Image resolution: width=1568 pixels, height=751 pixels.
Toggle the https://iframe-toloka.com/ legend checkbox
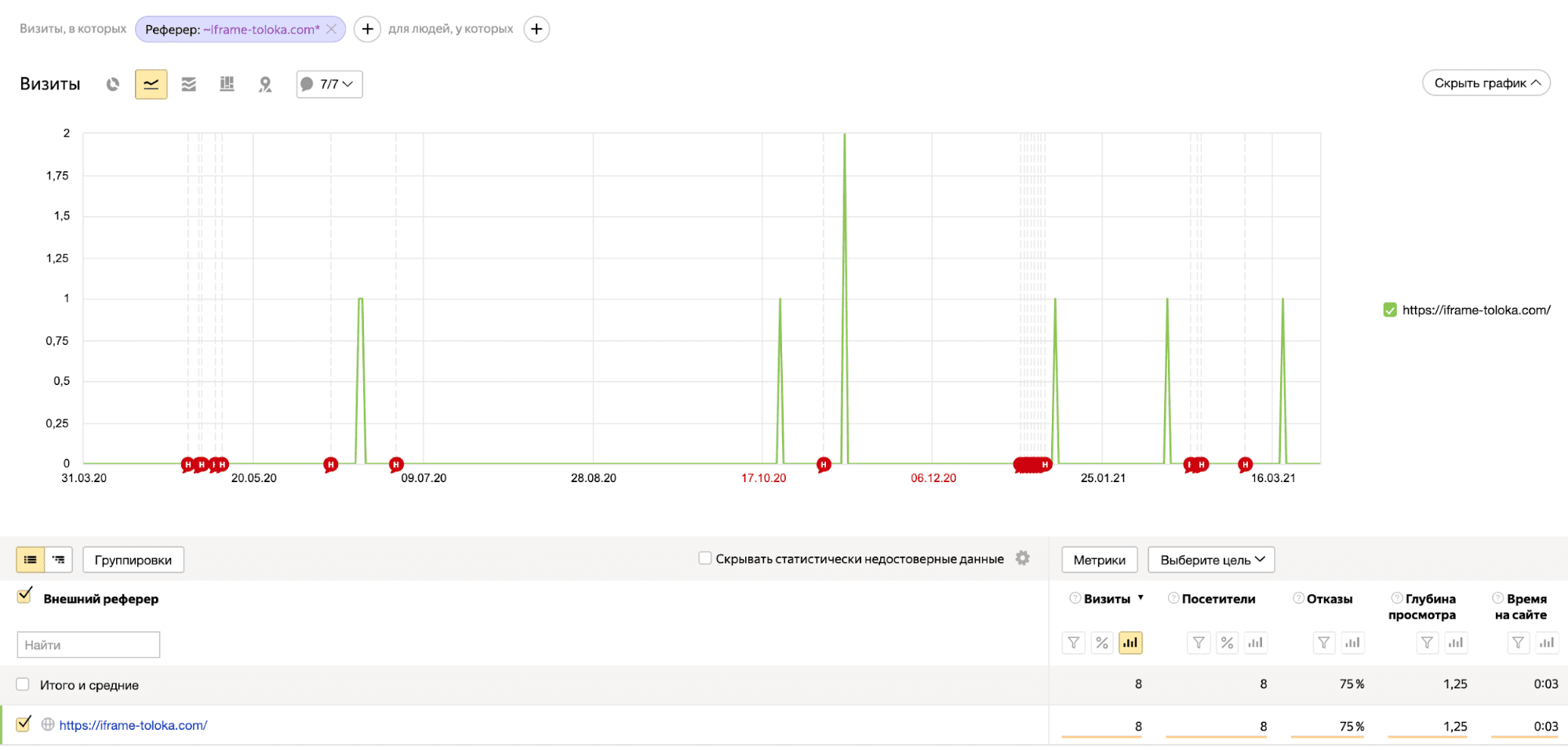point(1390,310)
